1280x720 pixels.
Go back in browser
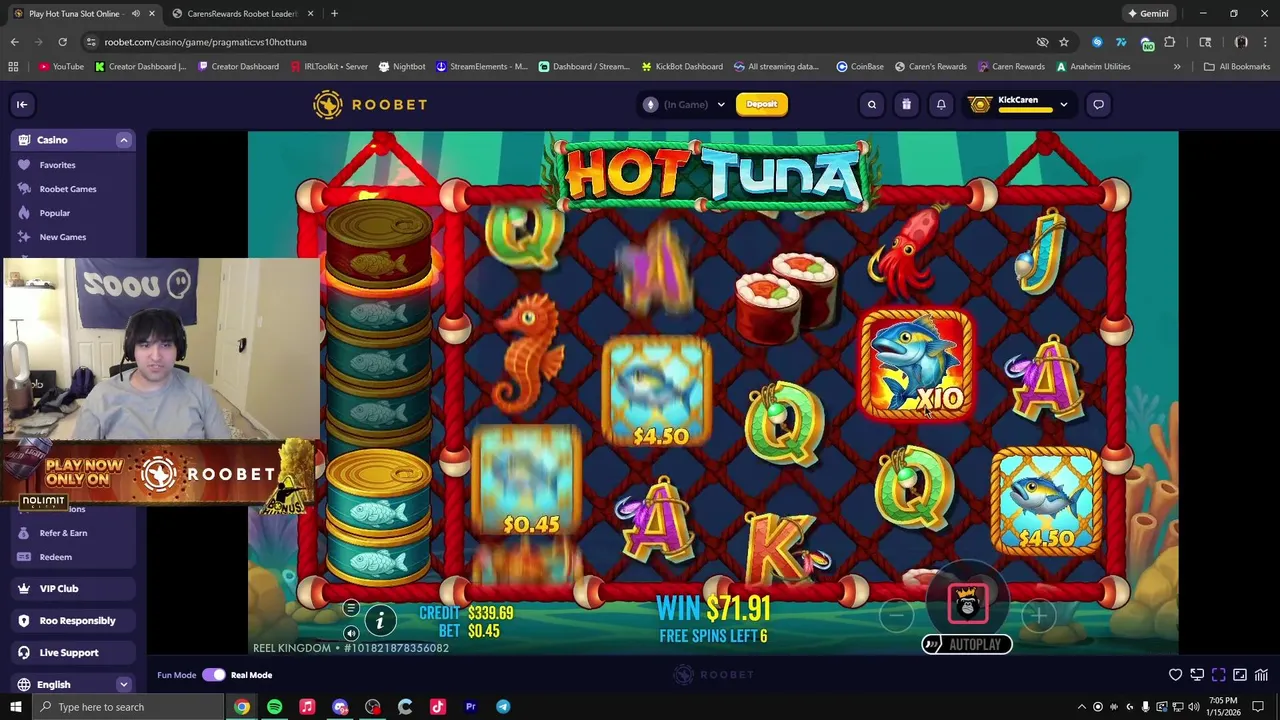[x=14, y=42]
